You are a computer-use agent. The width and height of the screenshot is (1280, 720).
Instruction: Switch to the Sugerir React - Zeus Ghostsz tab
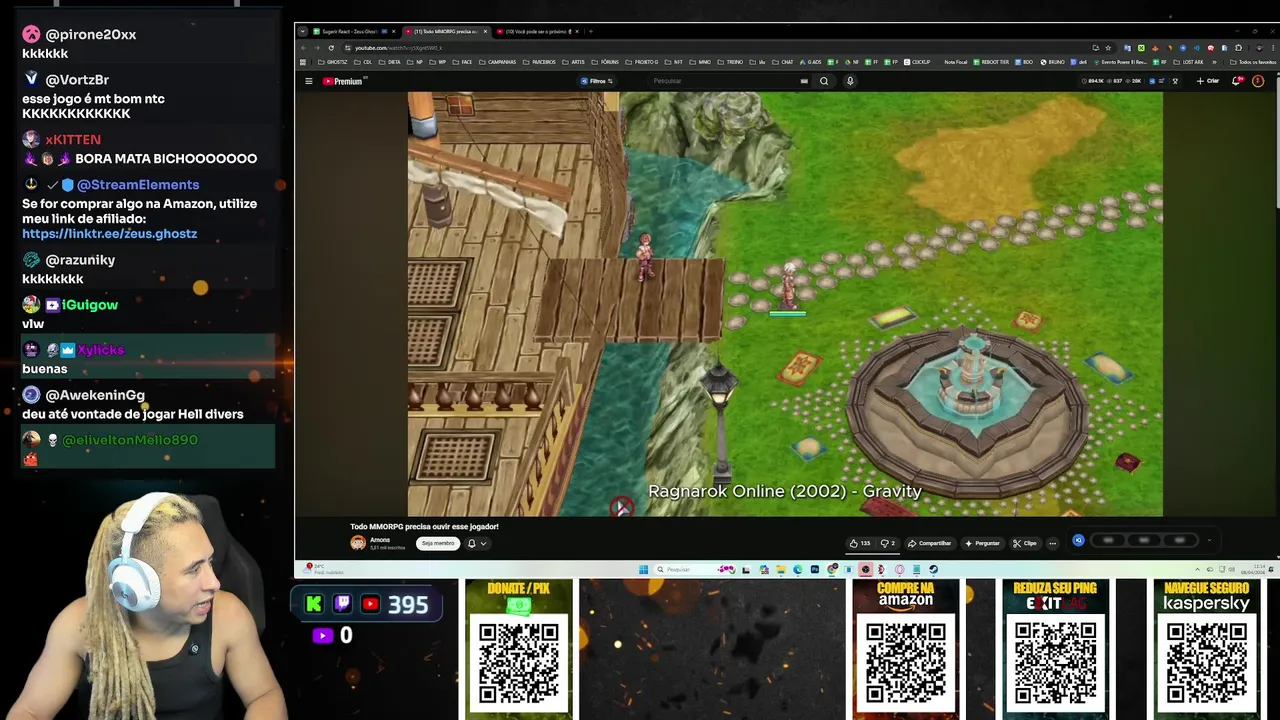click(350, 31)
